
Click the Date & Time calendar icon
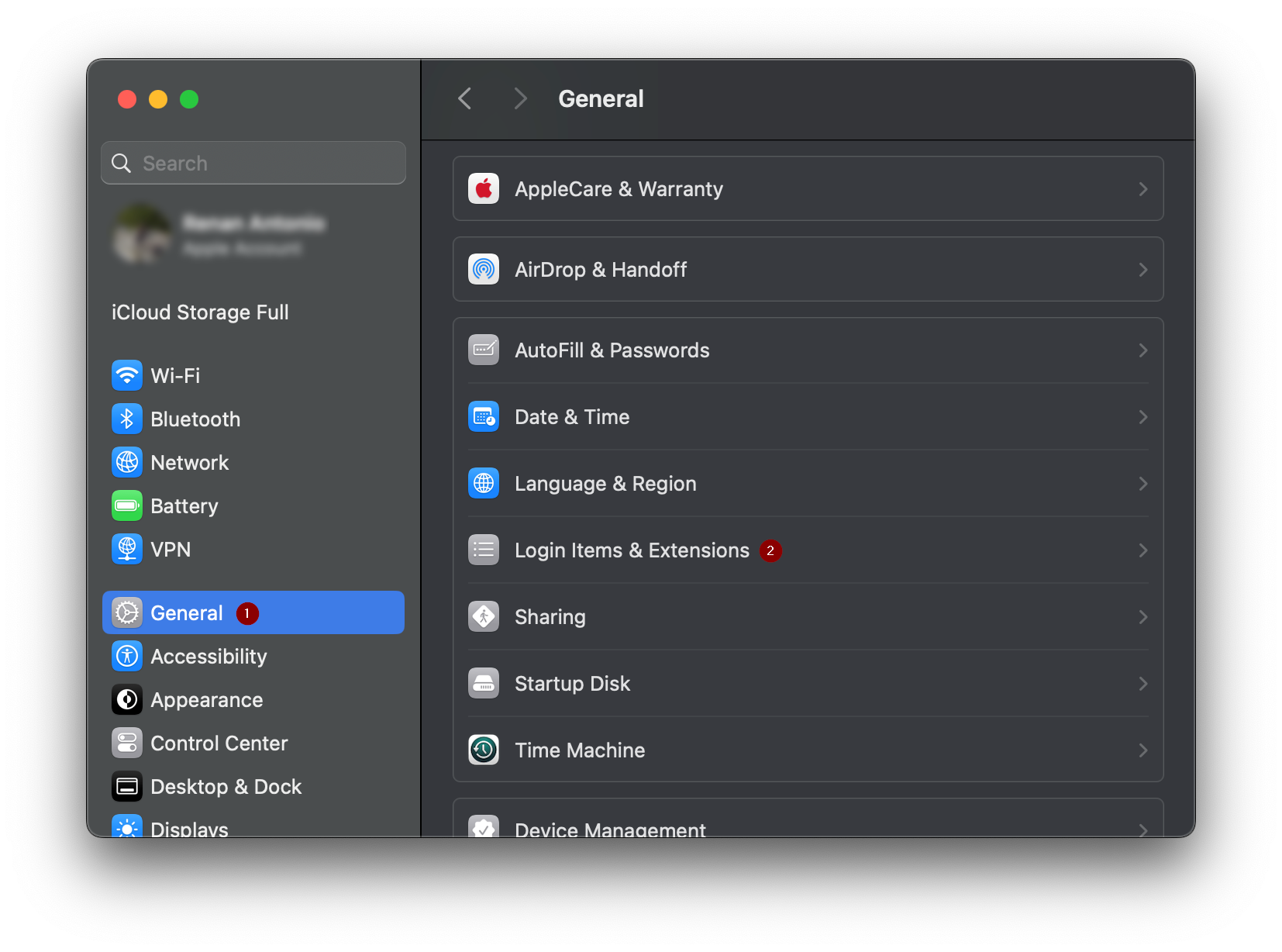click(484, 417)
